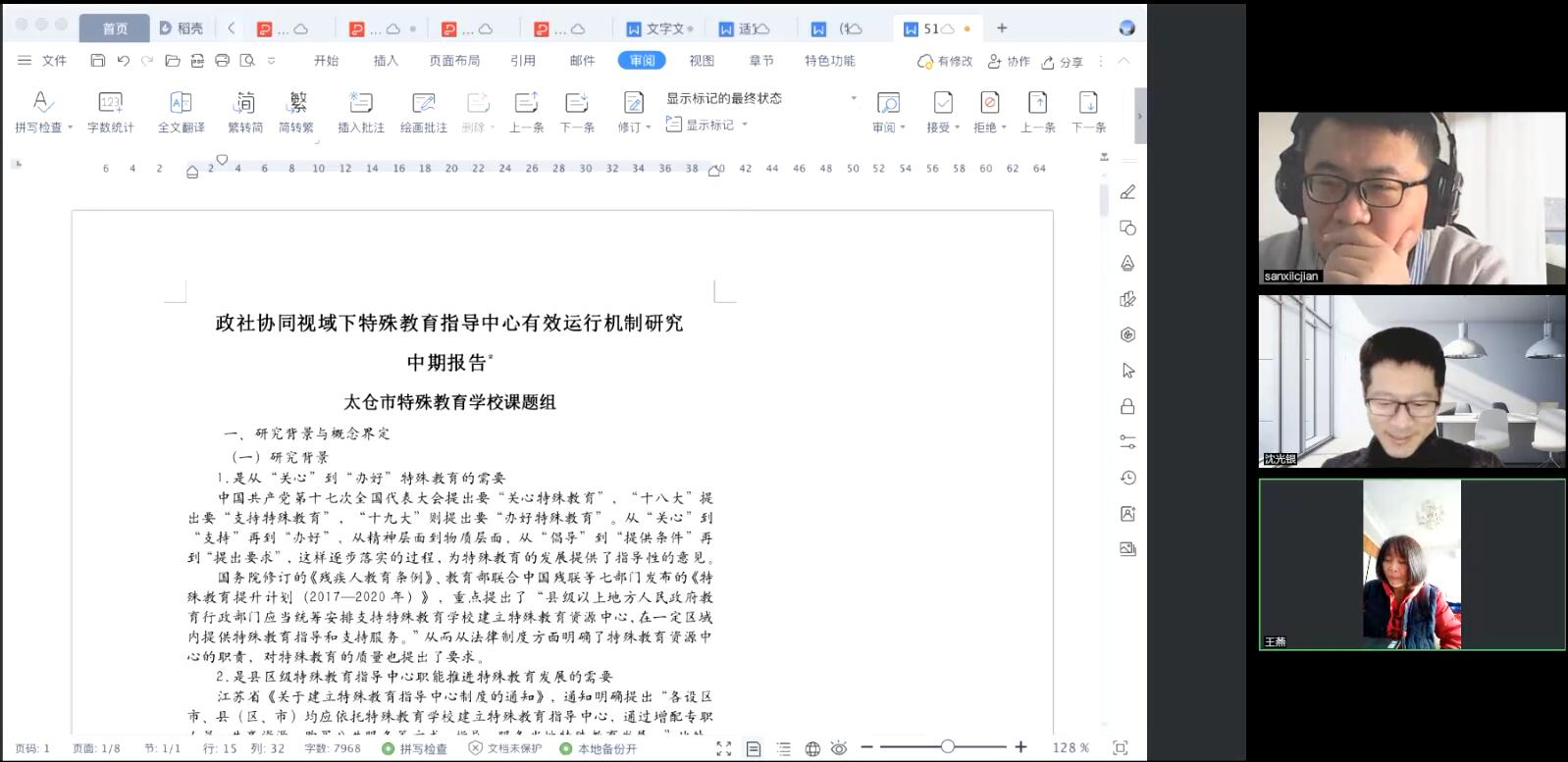Open shapes panel in right sidebar
Viewport: 1568px width, 762px height.
point(1128,228)
